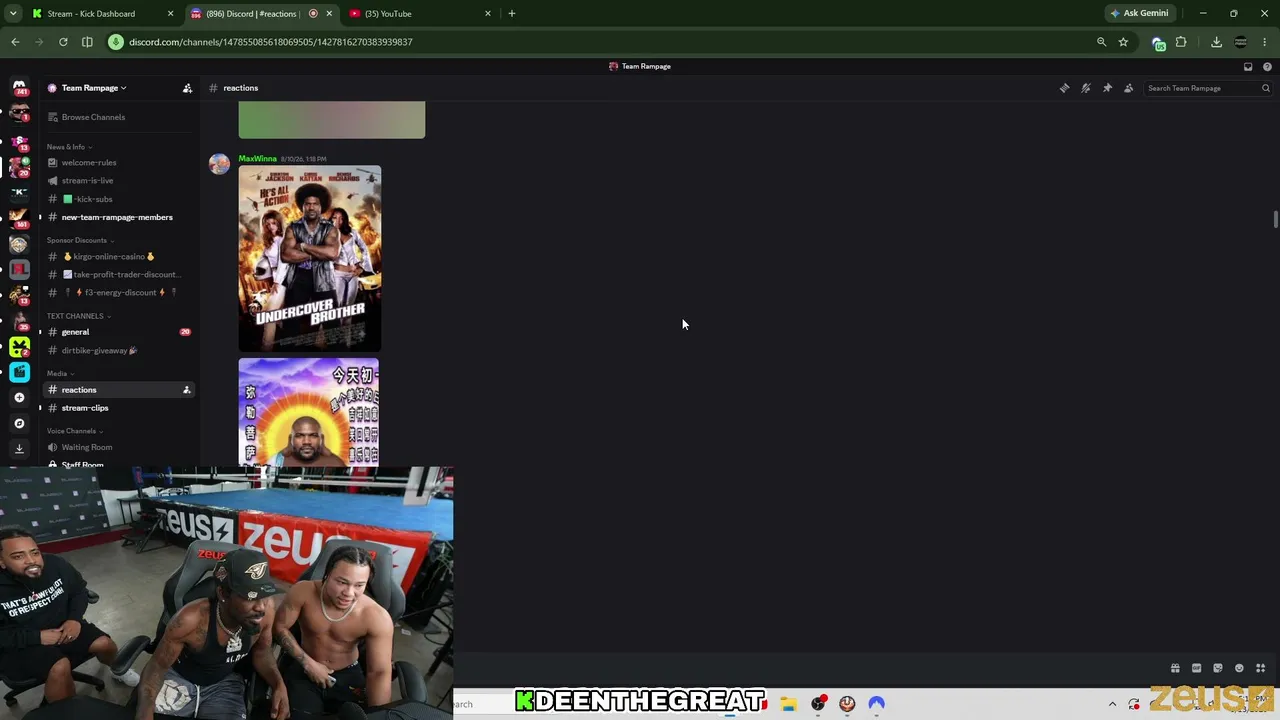The image size is (1280, 720).
Task: Open new-team-rampage-members channel
Action: [118, 217]
